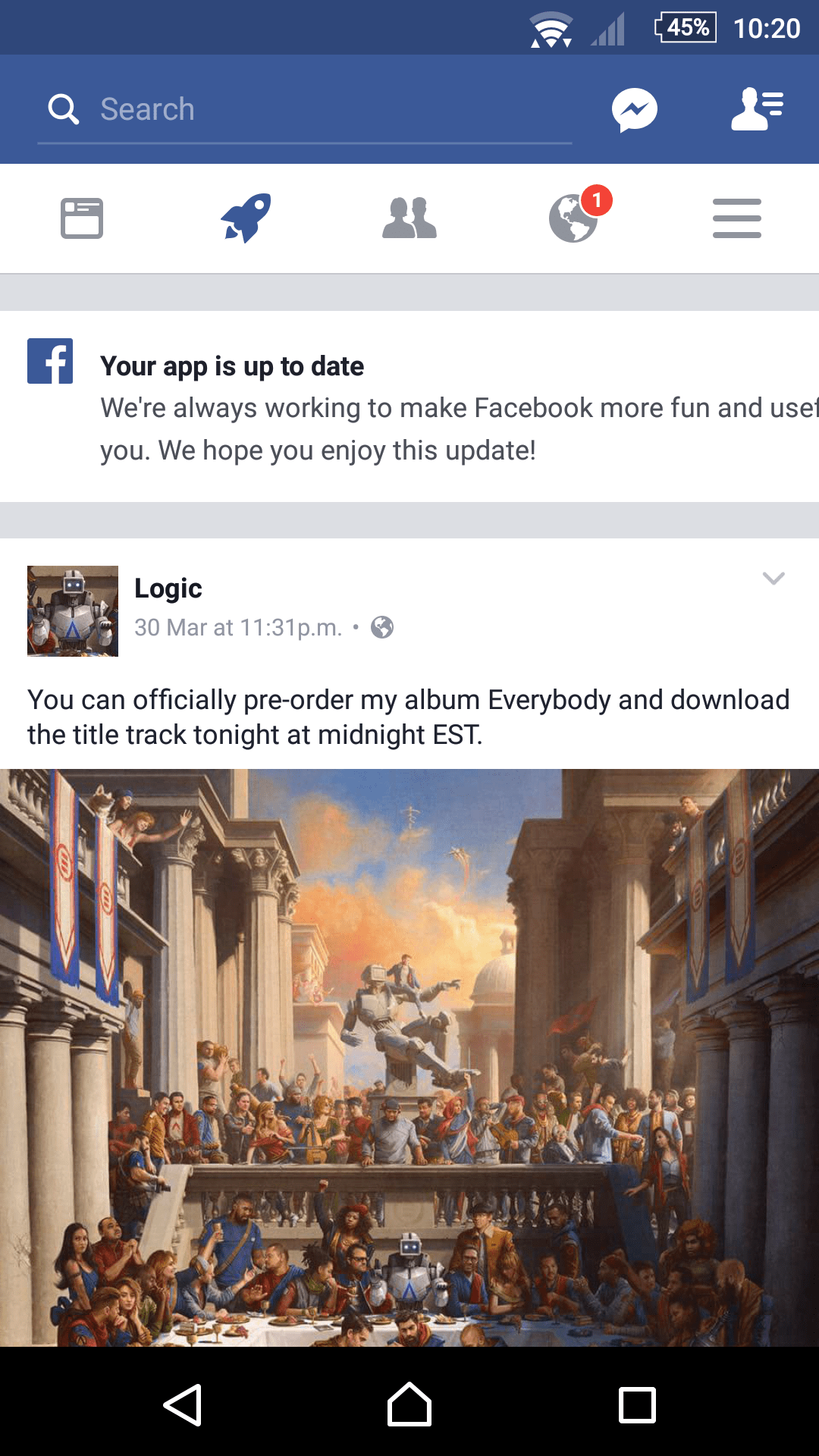Screen dimensions: 819x1456
Task: Open the Friends tab icon
Action: pyautogui.click(x=409, y=218)
